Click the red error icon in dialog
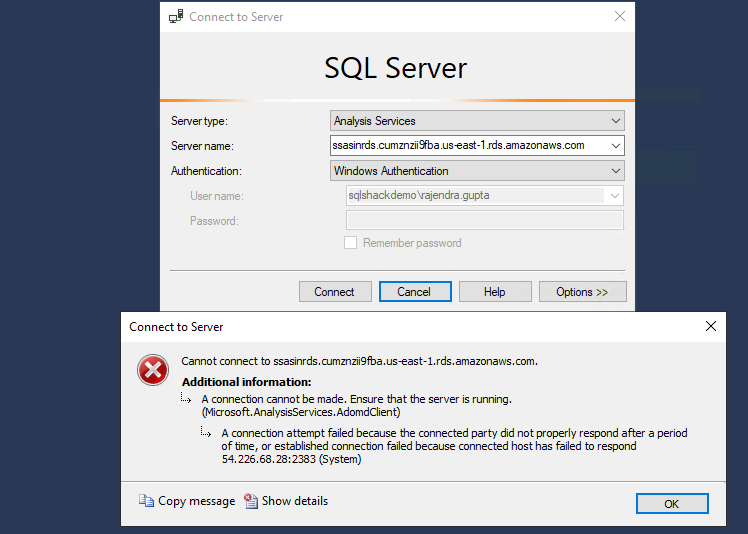748x534 pixels. pyautogui.click(x=153, y=370)
